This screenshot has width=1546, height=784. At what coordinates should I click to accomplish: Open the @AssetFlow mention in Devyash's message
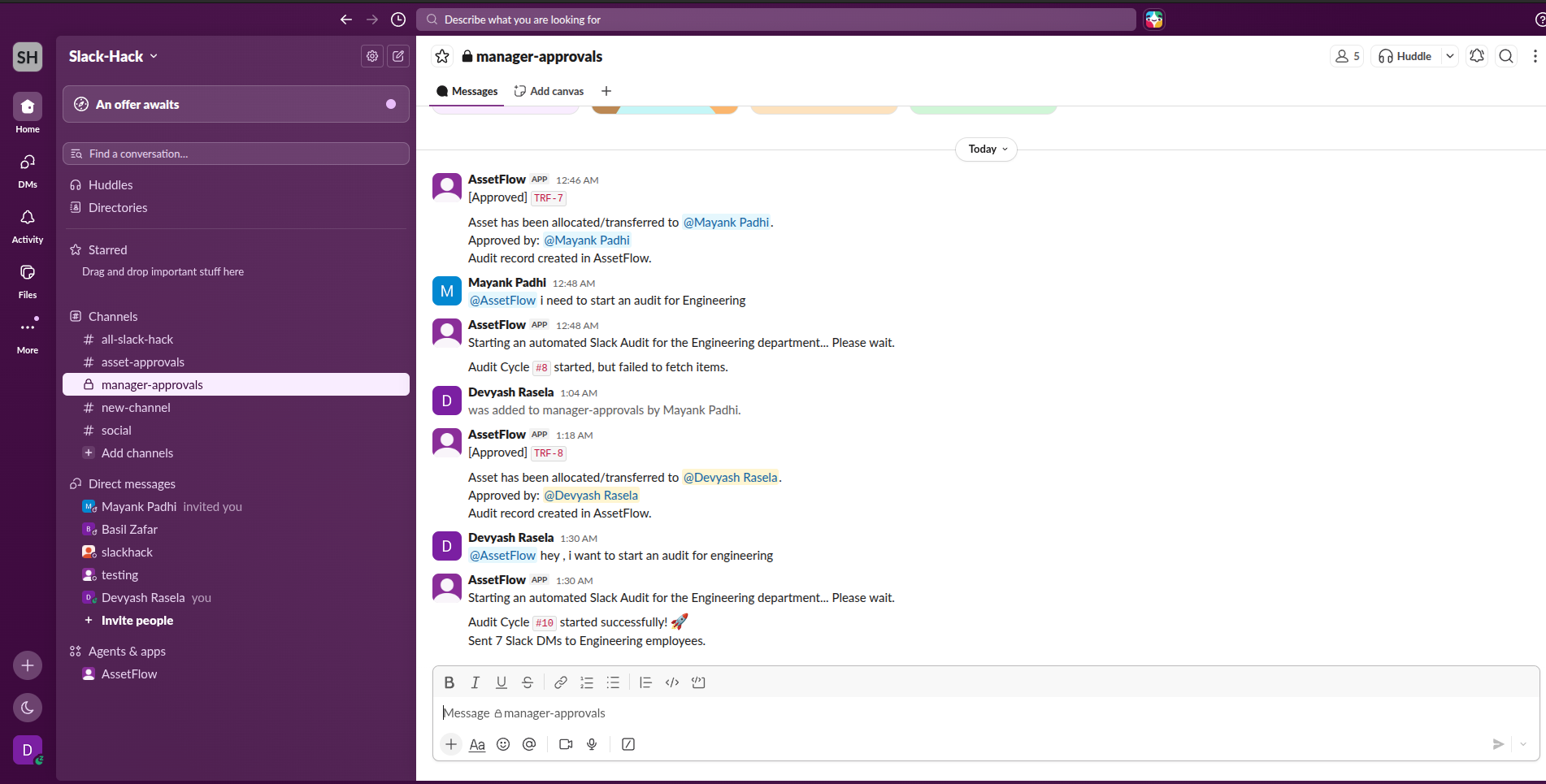(x=503, y=556)
